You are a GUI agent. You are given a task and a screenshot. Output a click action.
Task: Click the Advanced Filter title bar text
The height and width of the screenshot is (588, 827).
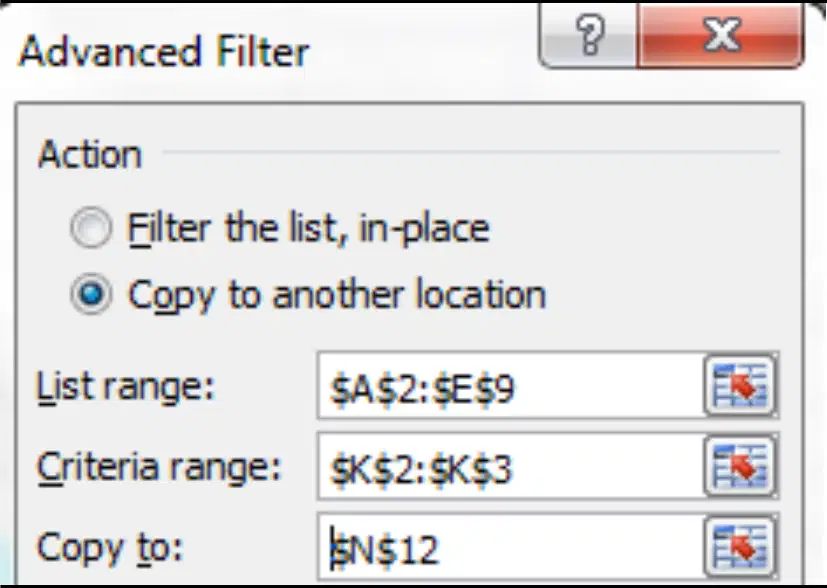click(x=164, y=52)
